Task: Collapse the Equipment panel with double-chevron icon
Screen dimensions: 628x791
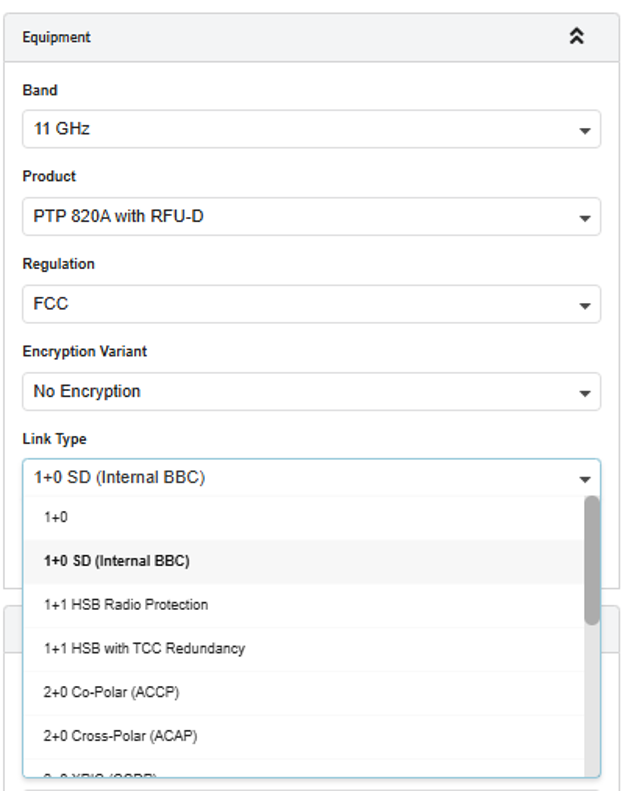Action: click(577, 36)
